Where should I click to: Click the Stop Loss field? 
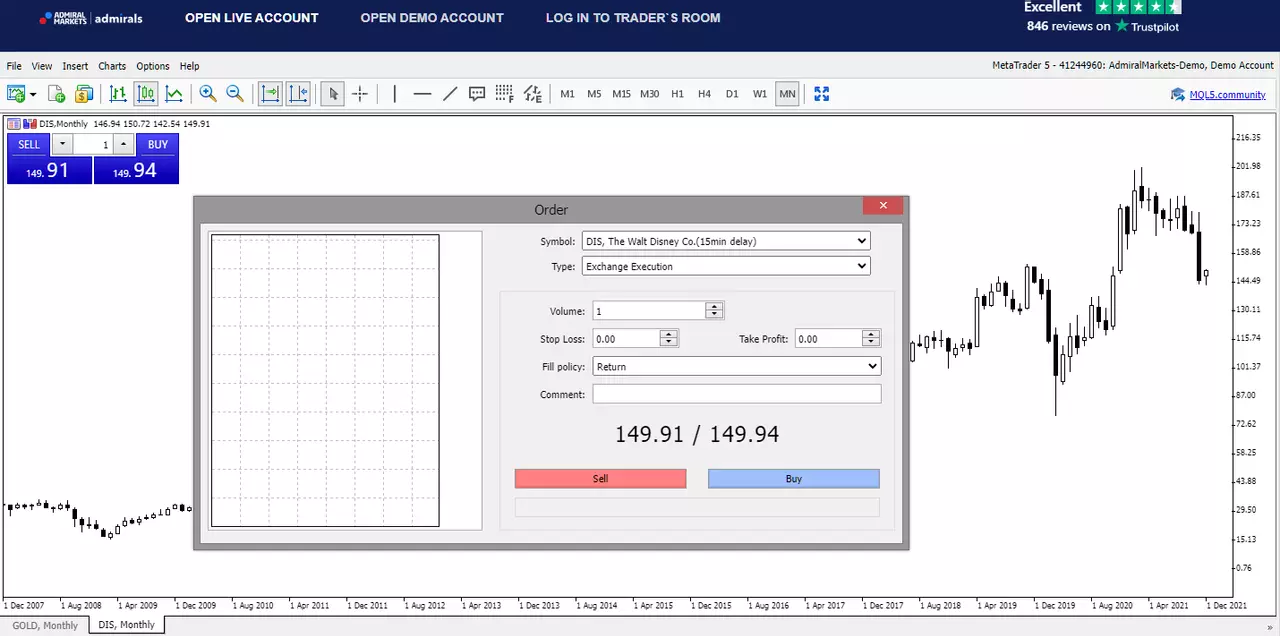626,339
